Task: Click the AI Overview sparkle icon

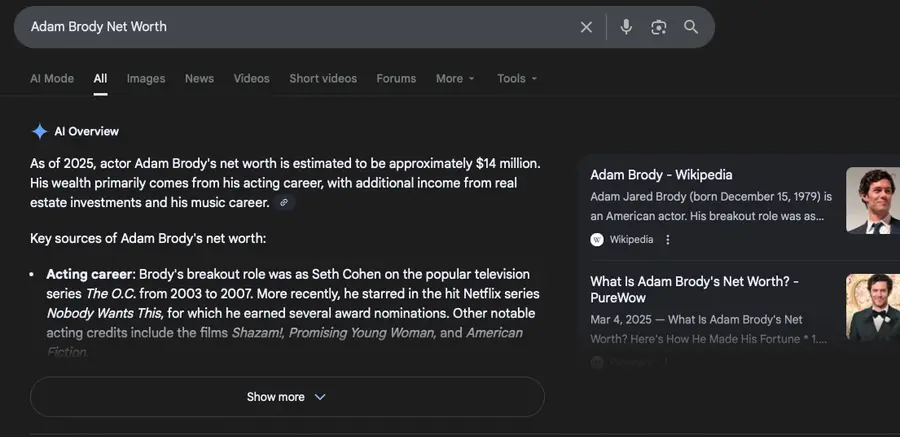Action: (x=39, y=131)
